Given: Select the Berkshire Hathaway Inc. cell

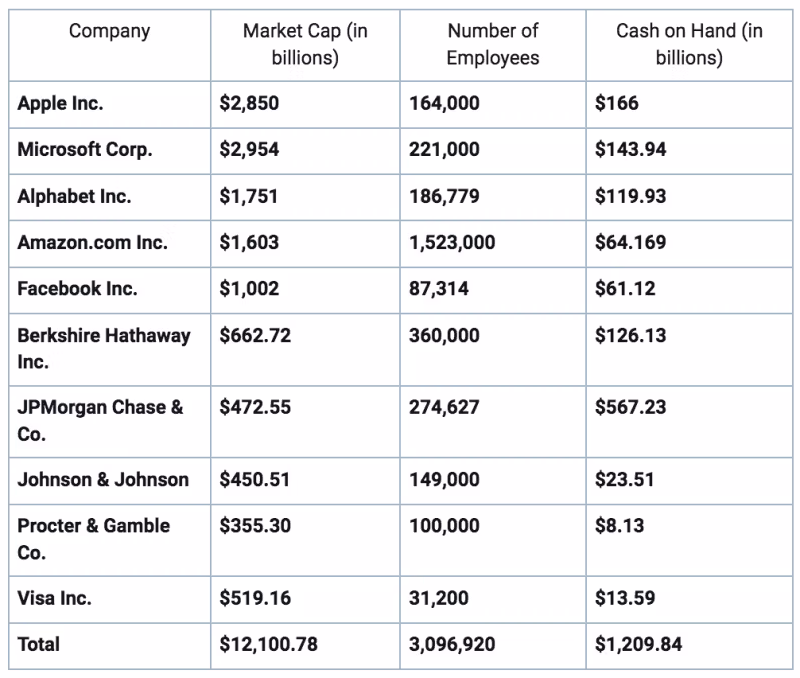Looking at the screenshot, I should (x=103, y=348).
